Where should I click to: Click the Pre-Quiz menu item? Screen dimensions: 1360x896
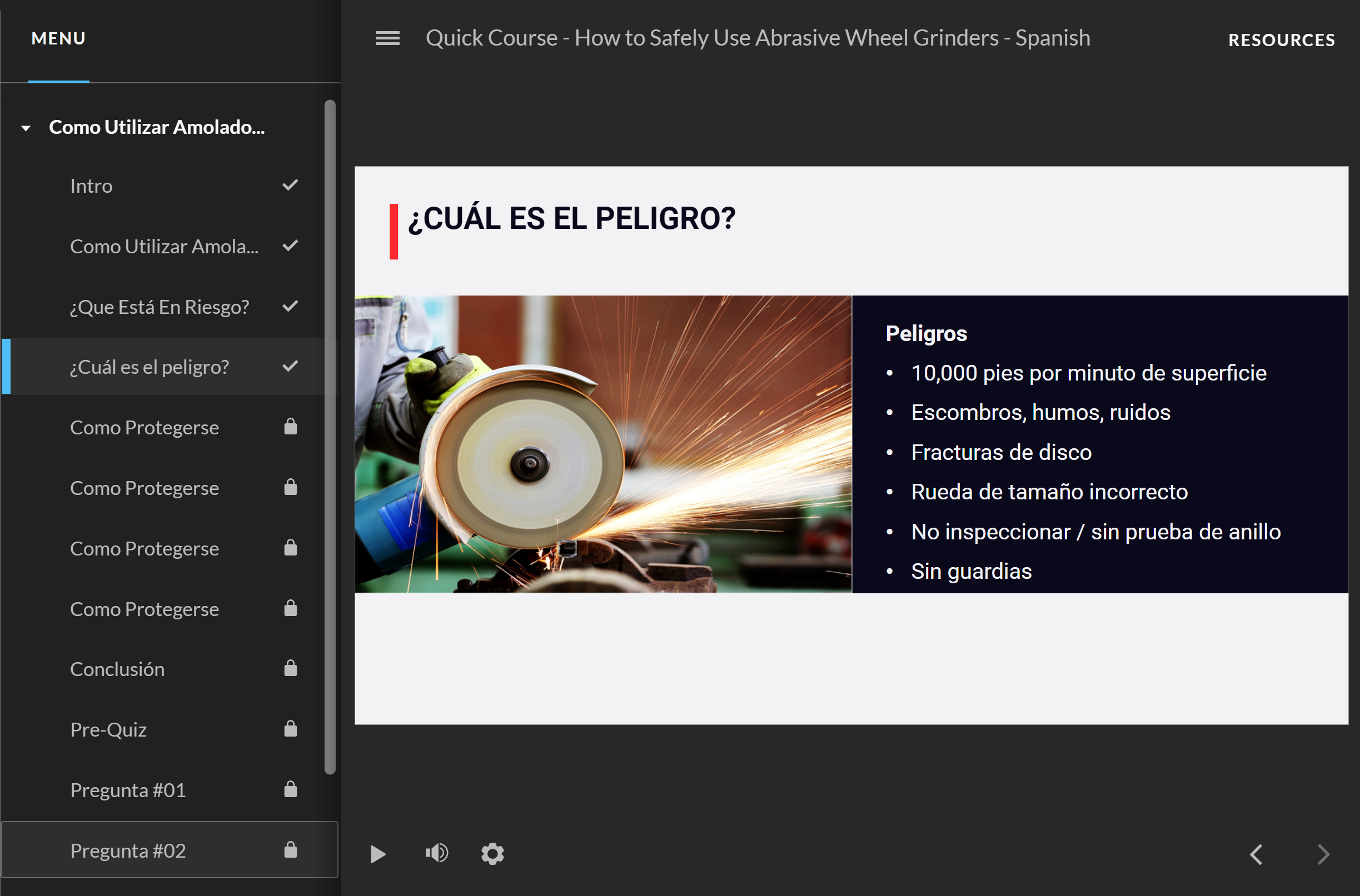click(170, 729)
